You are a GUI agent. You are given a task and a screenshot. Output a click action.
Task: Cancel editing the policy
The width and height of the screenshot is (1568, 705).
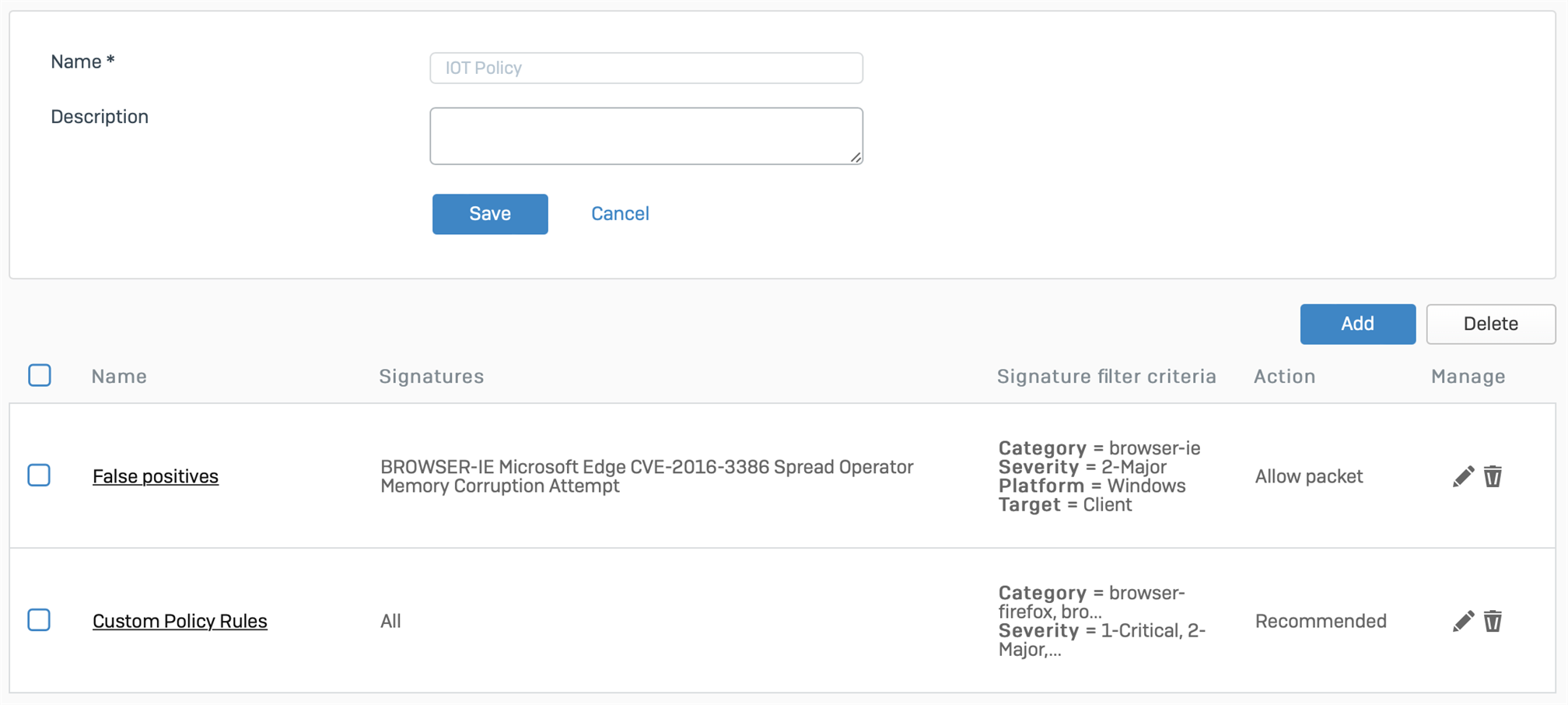[620, 214]
